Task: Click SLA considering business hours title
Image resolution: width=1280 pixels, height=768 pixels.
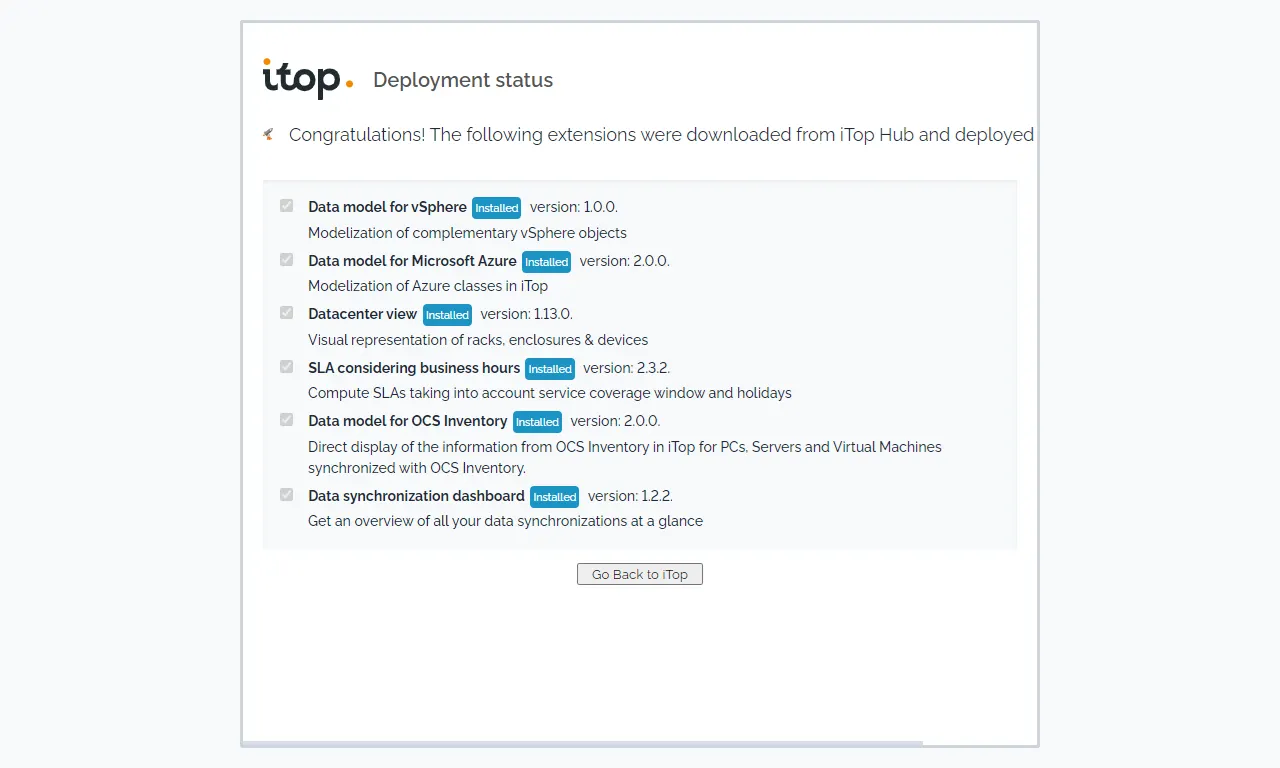Action: coord(414,368)
